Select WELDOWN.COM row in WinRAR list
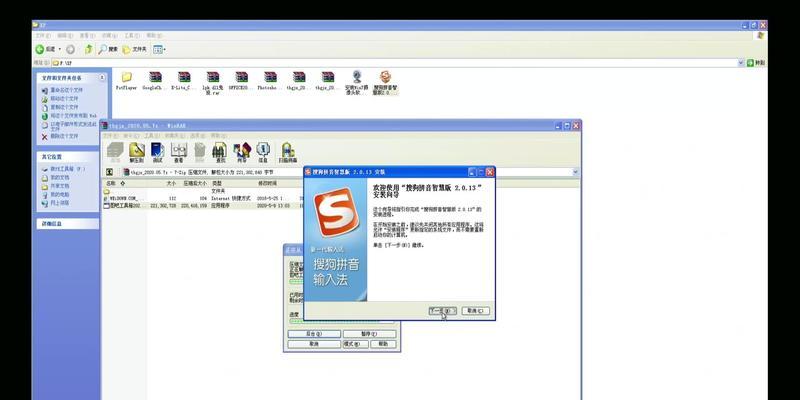The width and height of the screenshot is (800, 400). (204, 198)
